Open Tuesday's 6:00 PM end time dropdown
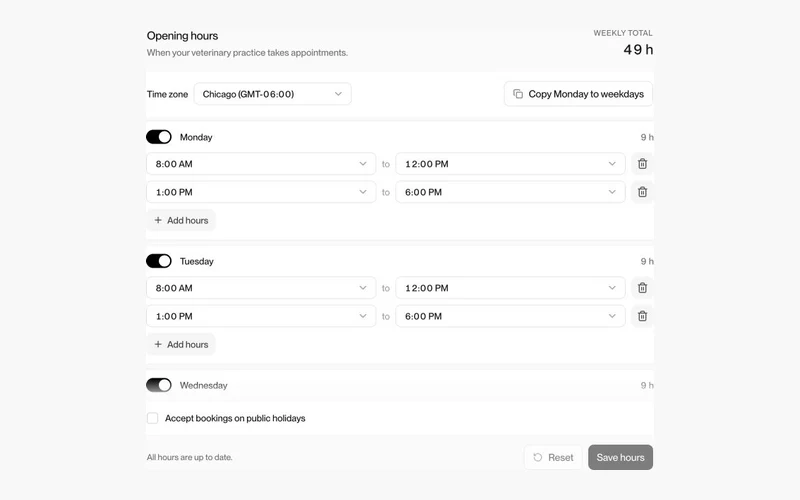This screenshot has height=500, width=800. pos(510,316)
